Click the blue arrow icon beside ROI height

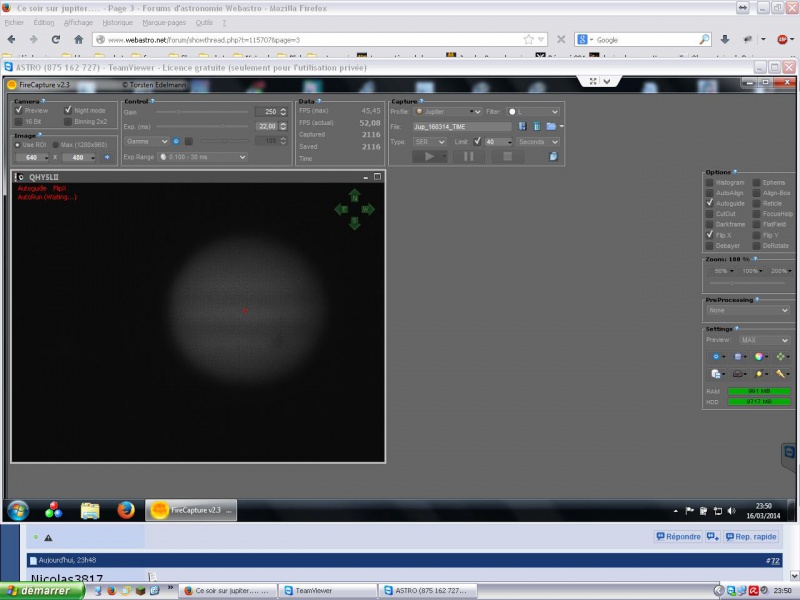click(107, 157)
